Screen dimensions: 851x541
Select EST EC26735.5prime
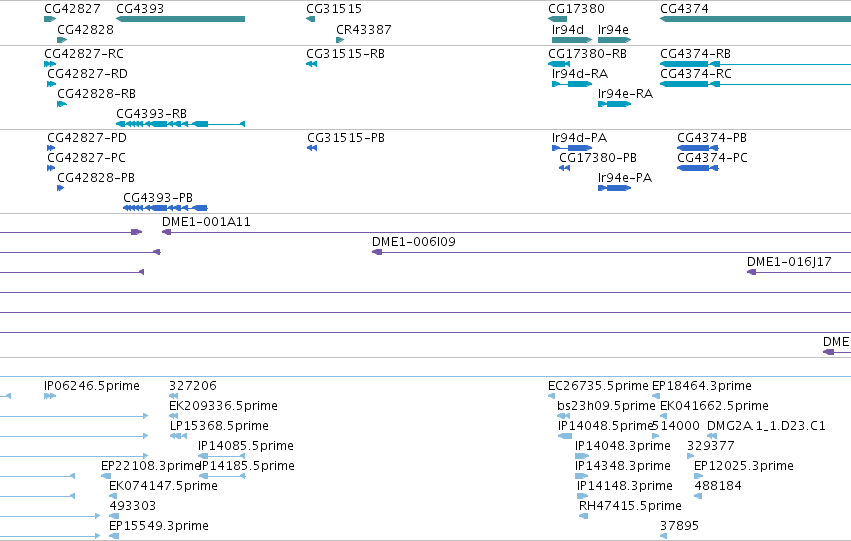(598, 386)
